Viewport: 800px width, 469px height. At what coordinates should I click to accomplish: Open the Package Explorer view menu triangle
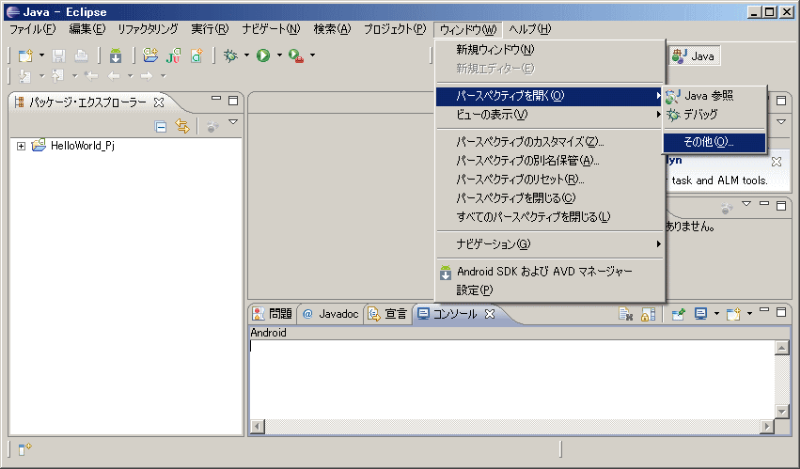click(233, 122)
